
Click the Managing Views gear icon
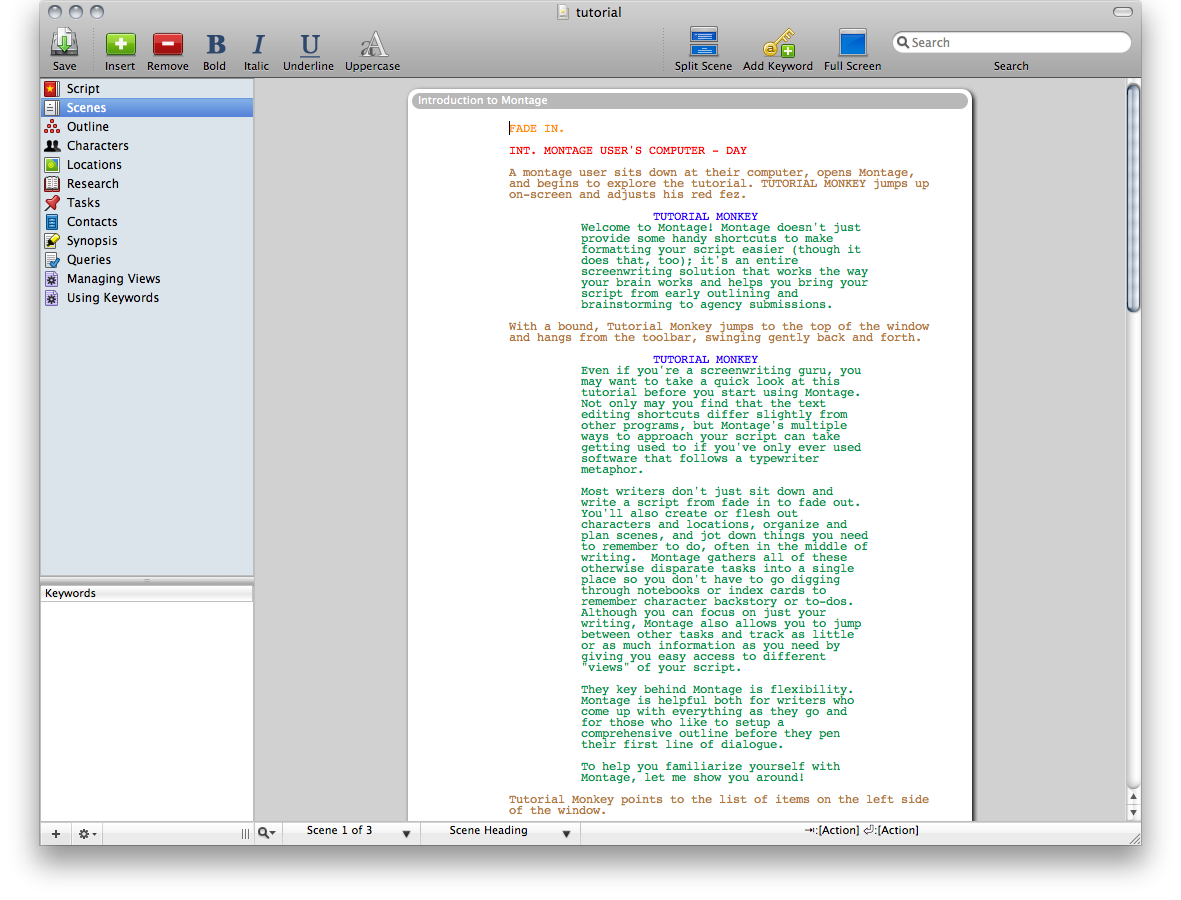coord(51,279)
